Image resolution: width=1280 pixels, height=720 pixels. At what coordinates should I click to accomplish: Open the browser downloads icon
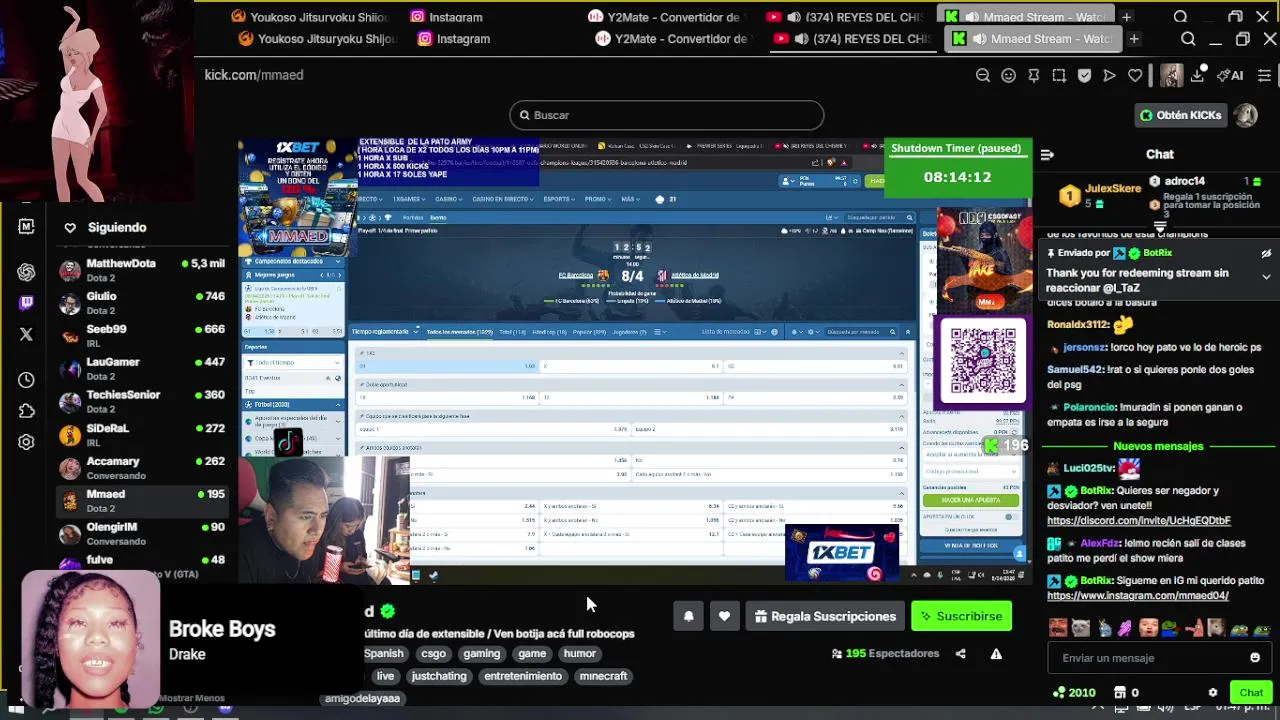point(1197,75)
